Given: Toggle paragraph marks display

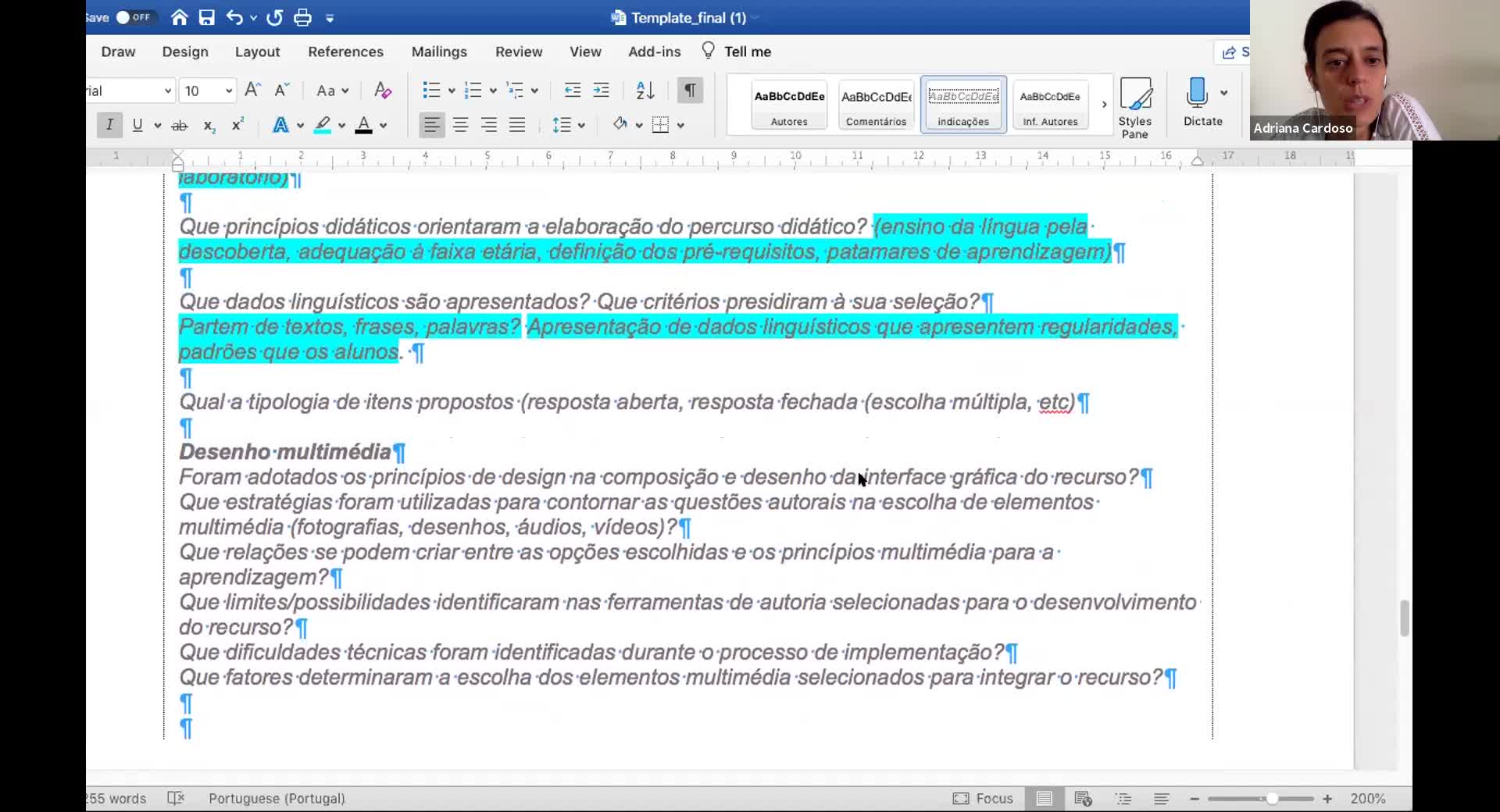Looking at the screenshot, I should [x=690, y=91].
